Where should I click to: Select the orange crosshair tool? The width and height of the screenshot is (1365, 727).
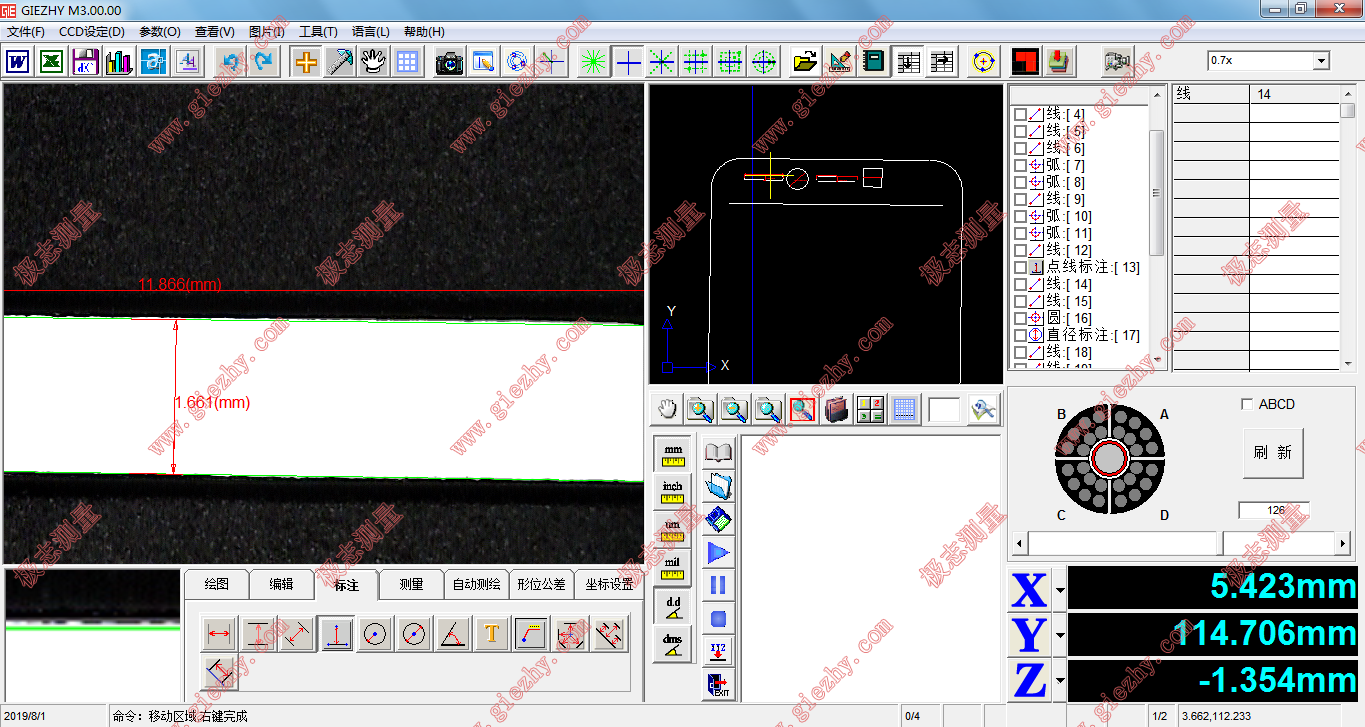[306, 62]
